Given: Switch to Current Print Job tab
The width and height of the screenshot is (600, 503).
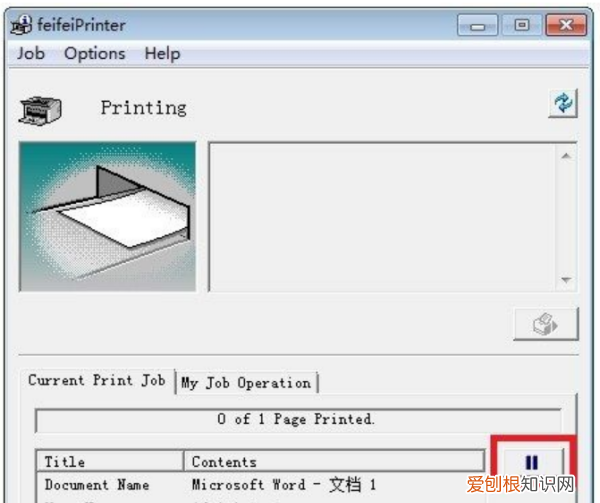Looking at the screenshot, I should pos(97,381).
